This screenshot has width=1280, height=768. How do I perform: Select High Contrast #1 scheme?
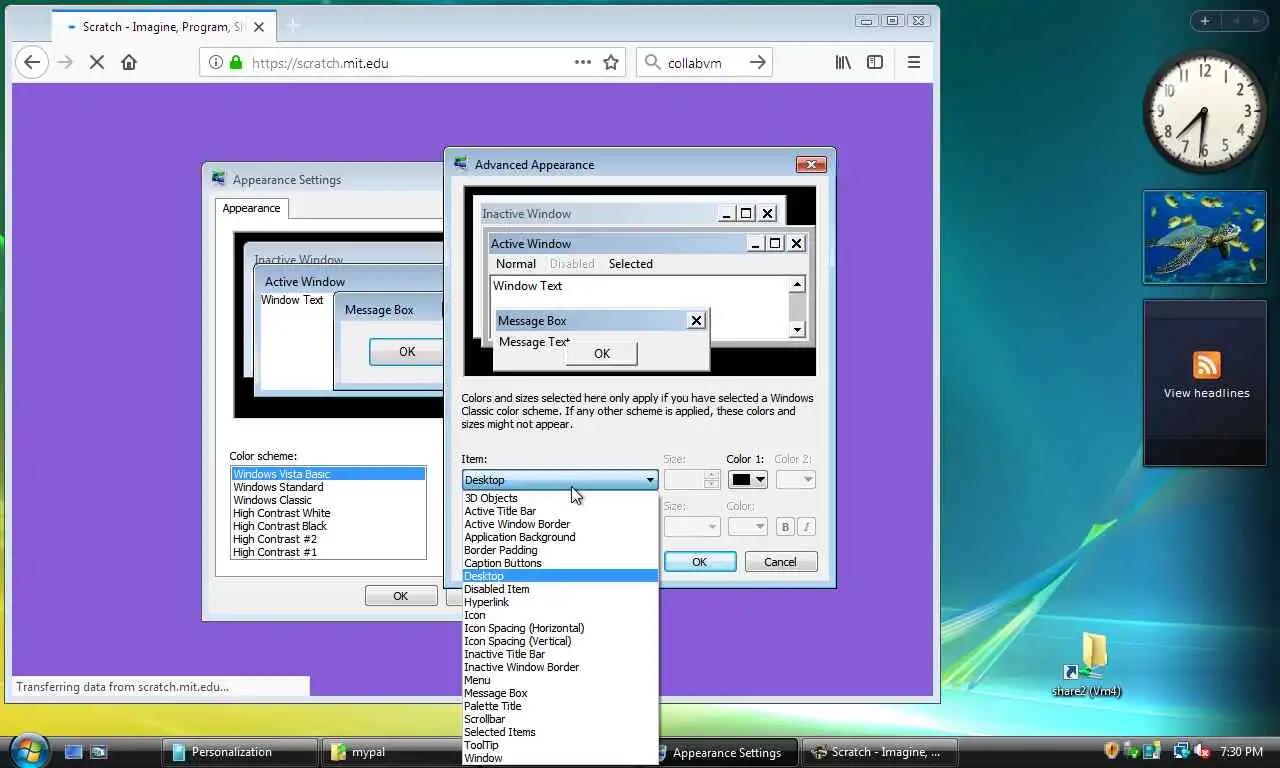pyautogui.click(x=328, y=552)
